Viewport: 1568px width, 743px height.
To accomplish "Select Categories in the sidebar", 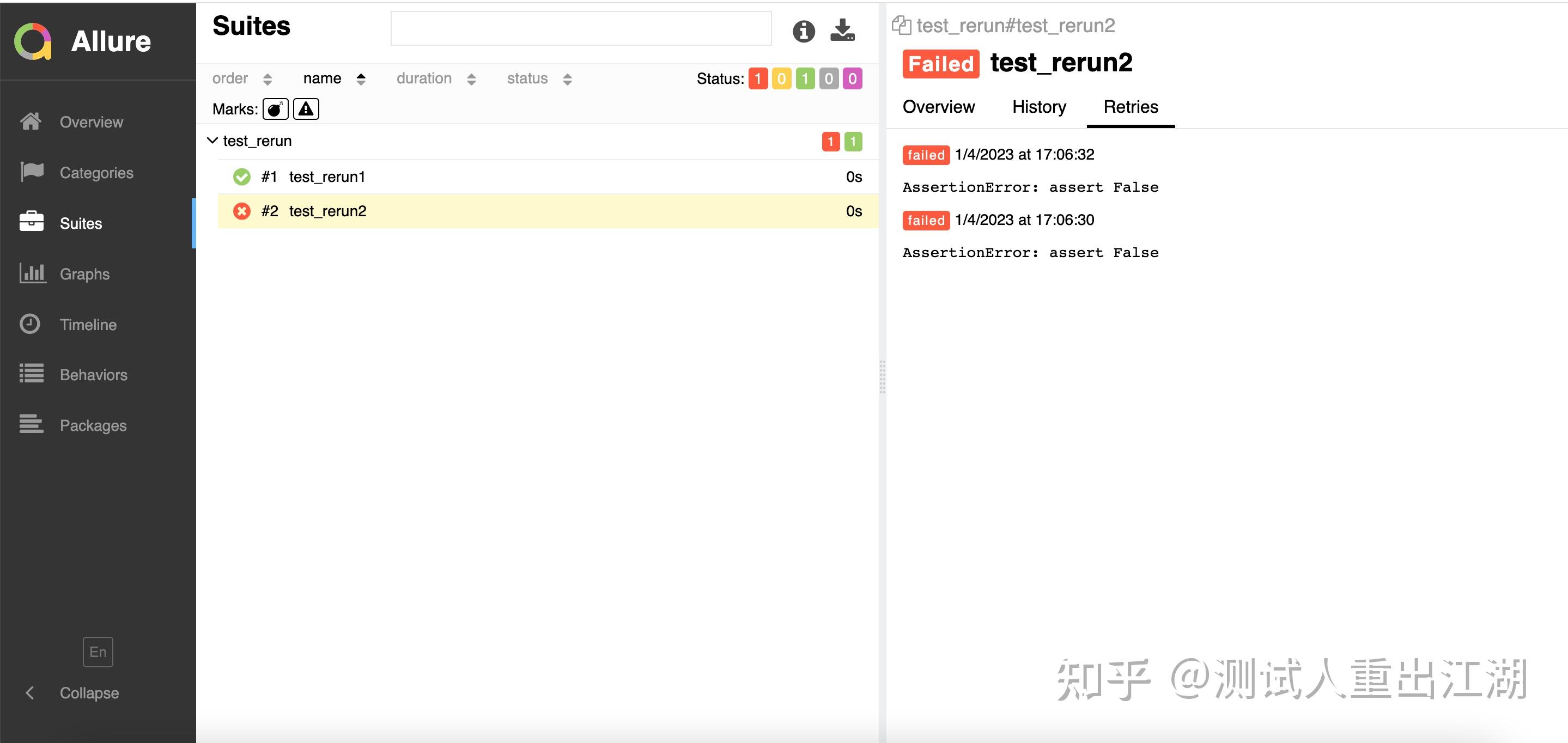I will tap(96, 172).
